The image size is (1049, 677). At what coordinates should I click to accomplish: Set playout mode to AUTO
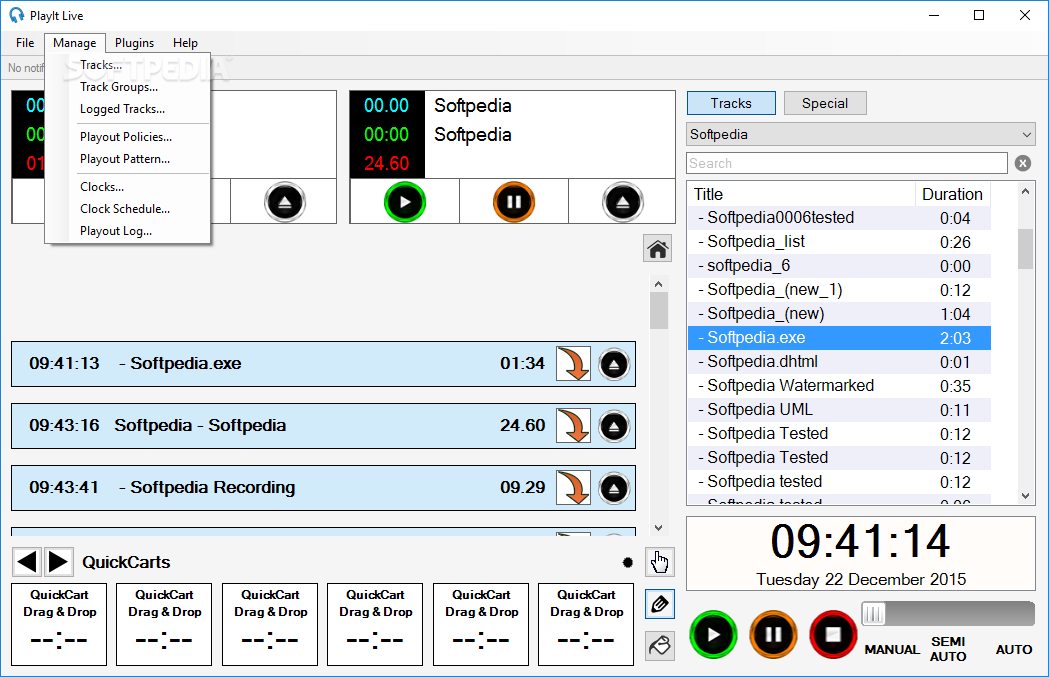click(x=1014, y=649)
